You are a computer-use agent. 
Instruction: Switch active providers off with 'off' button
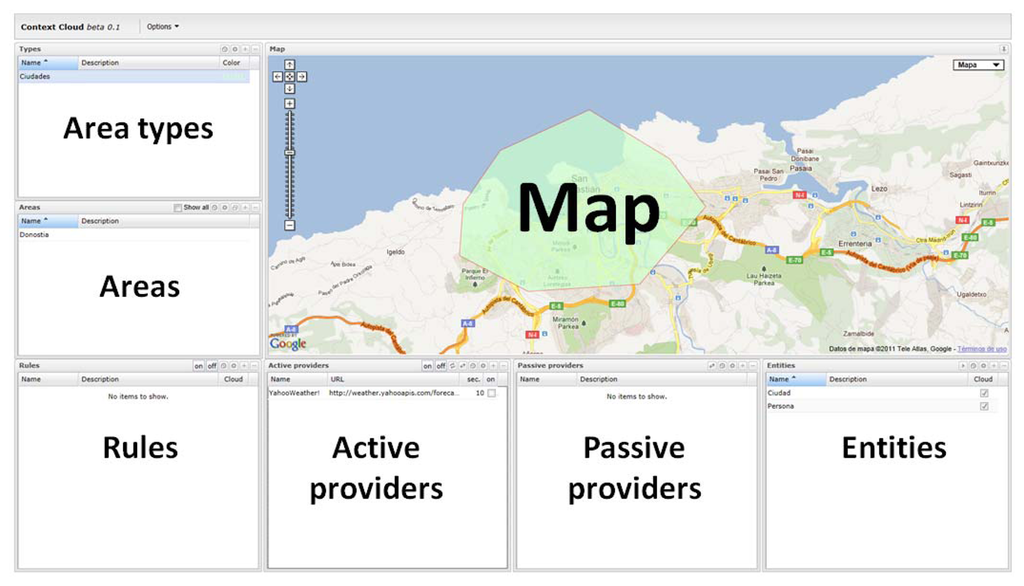click(441, 366)
